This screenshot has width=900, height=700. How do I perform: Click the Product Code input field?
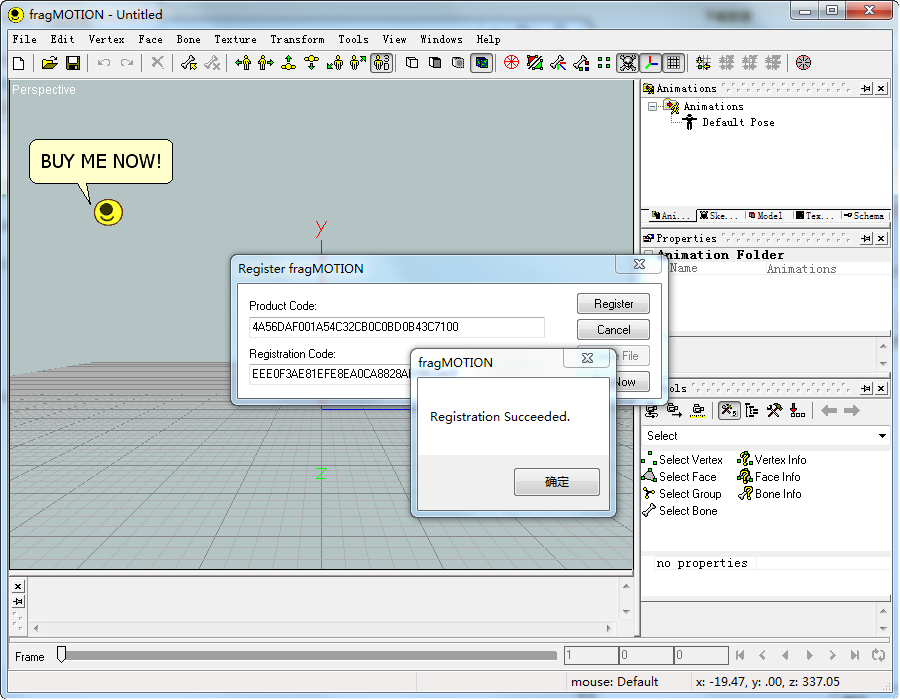pos(397,327)
